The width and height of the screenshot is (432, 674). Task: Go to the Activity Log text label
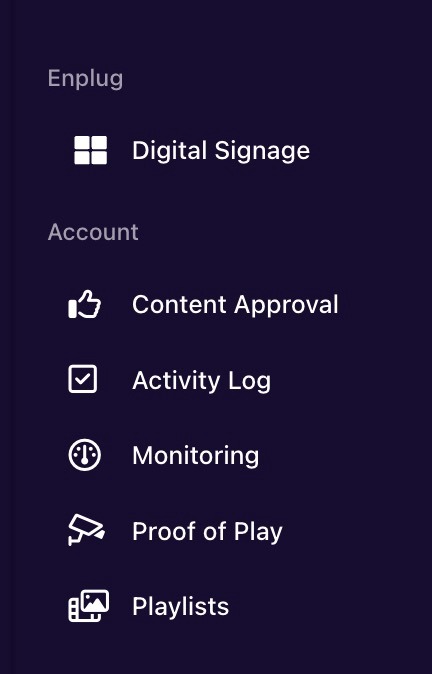point(202,380)
